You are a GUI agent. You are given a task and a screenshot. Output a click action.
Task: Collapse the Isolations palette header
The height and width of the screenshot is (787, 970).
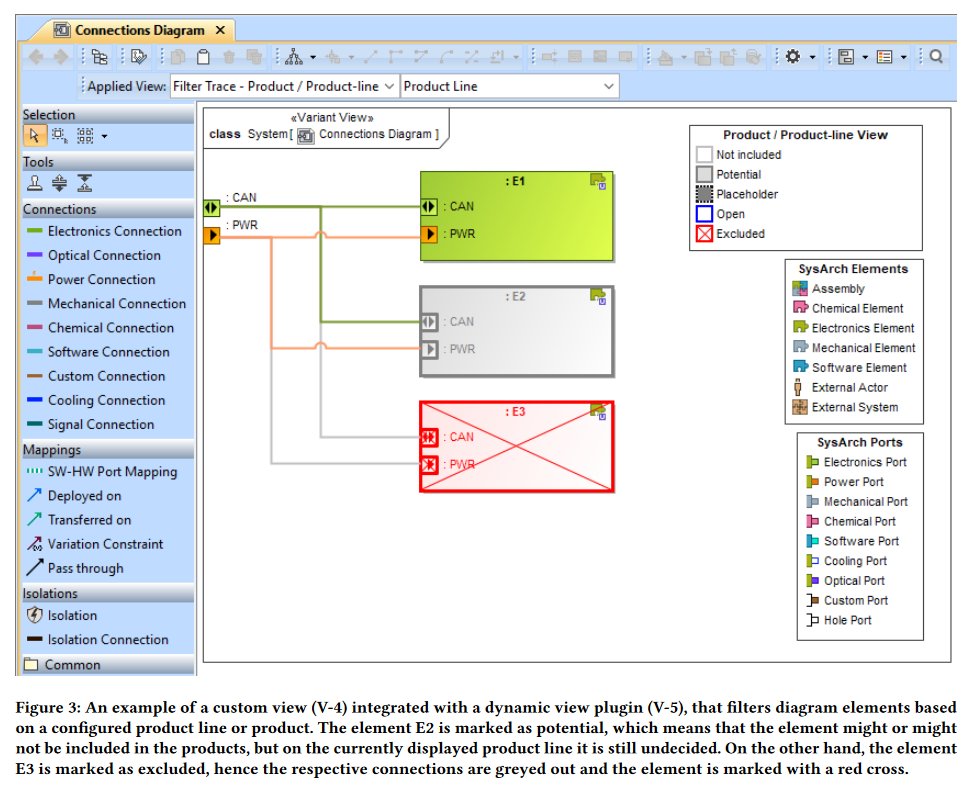pyautogui.click(x=108, y=593)
